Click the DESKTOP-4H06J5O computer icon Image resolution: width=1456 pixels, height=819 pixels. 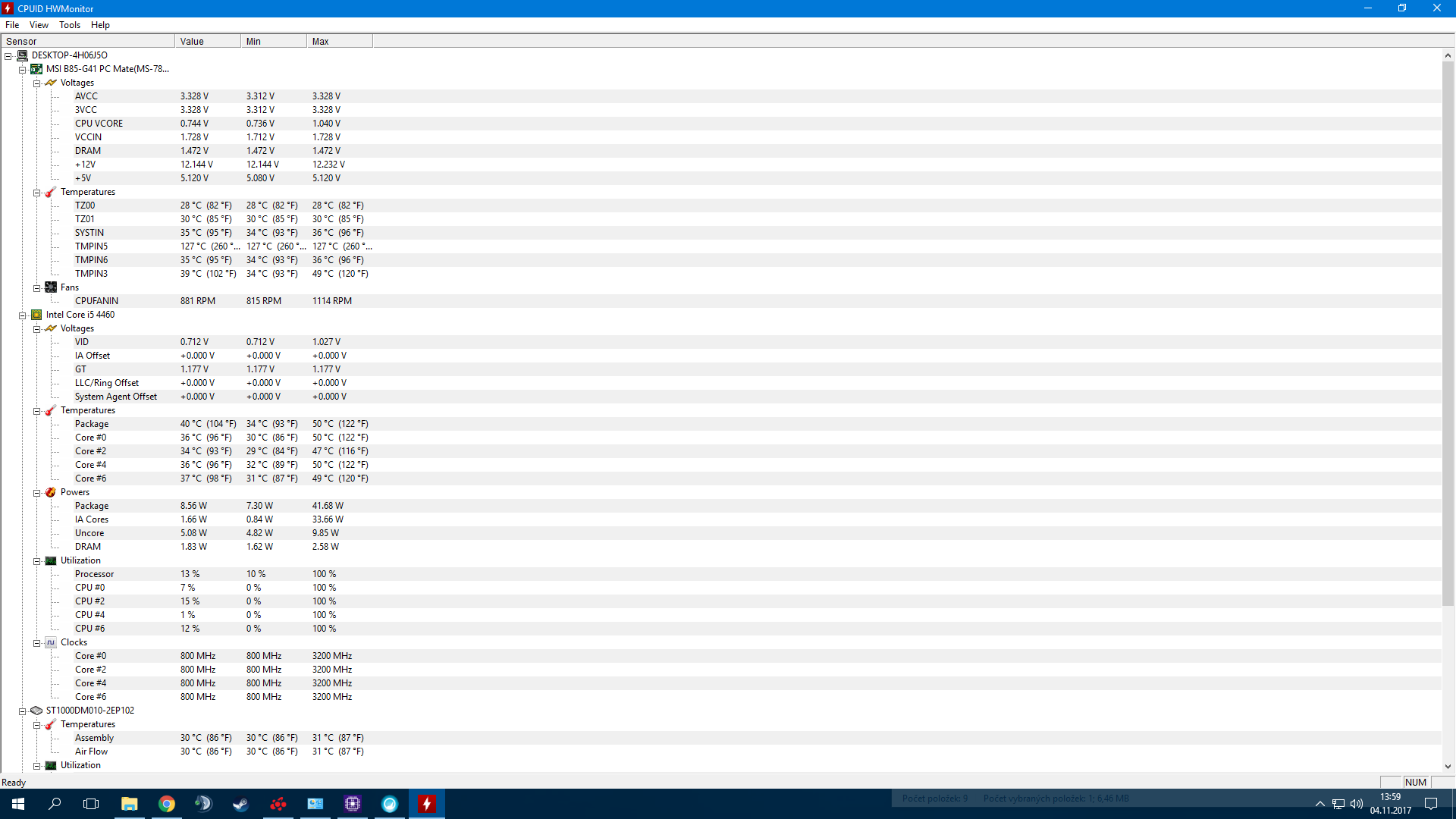(x=22, y=55)
